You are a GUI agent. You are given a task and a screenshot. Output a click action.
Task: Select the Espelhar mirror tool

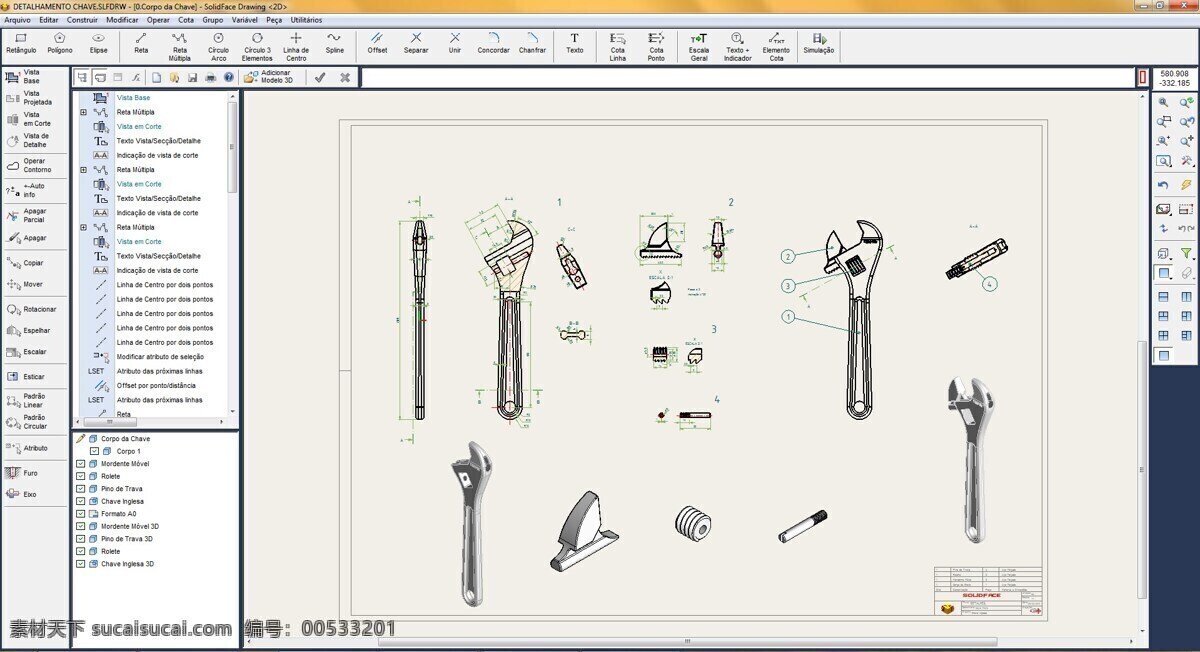click(x=28, y=330)
